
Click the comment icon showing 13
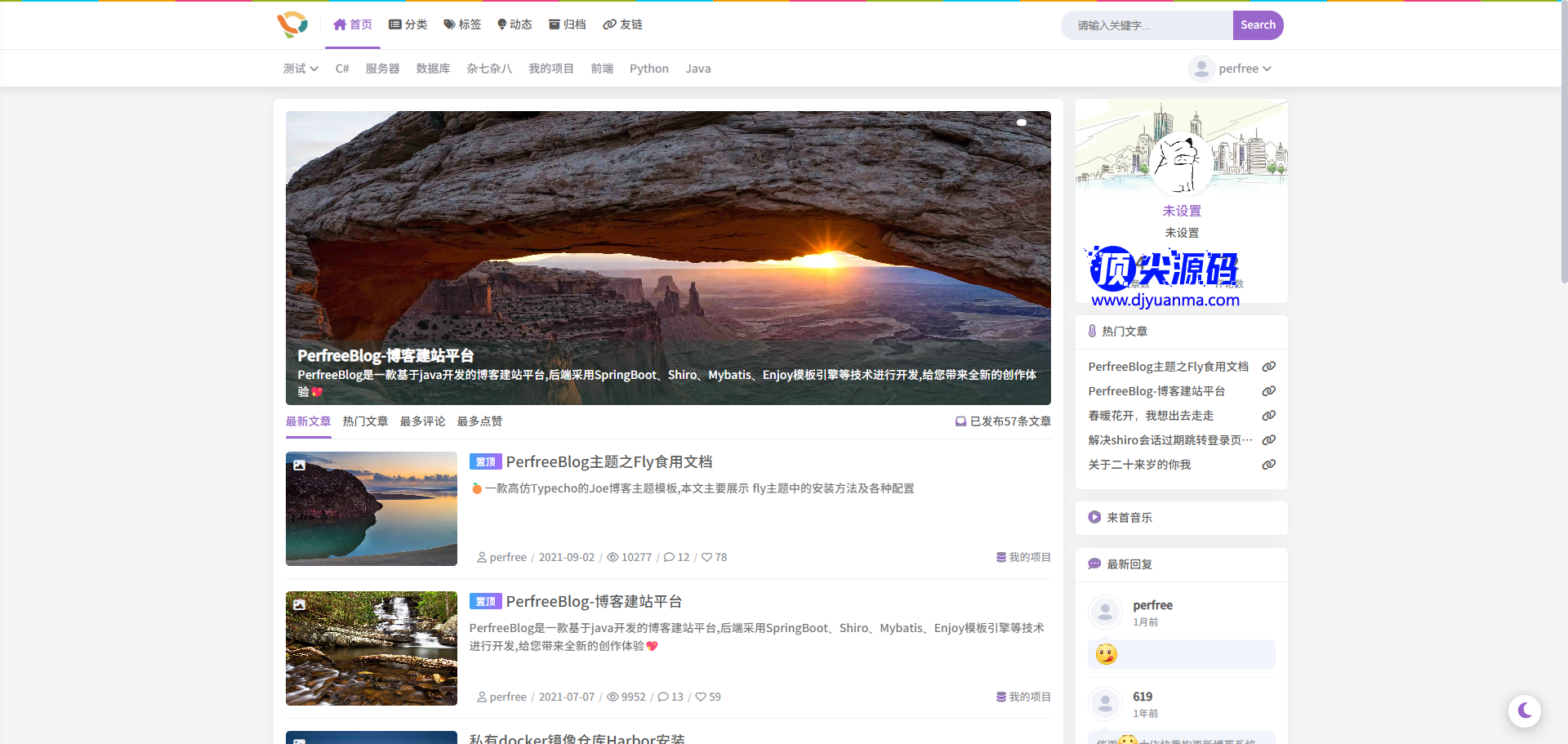click(x=663, y=697)
